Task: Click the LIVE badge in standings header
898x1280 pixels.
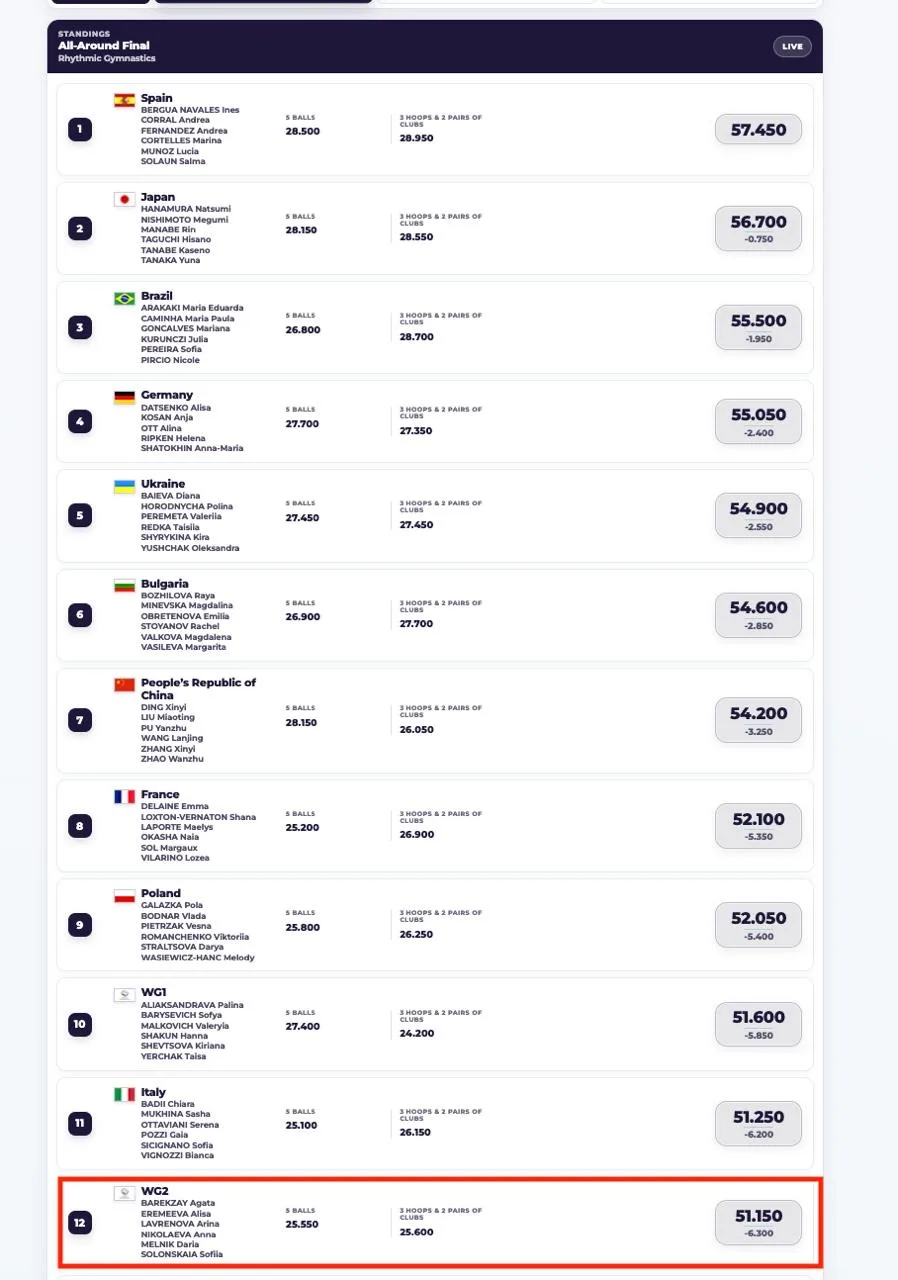Action: pos(792,46)
